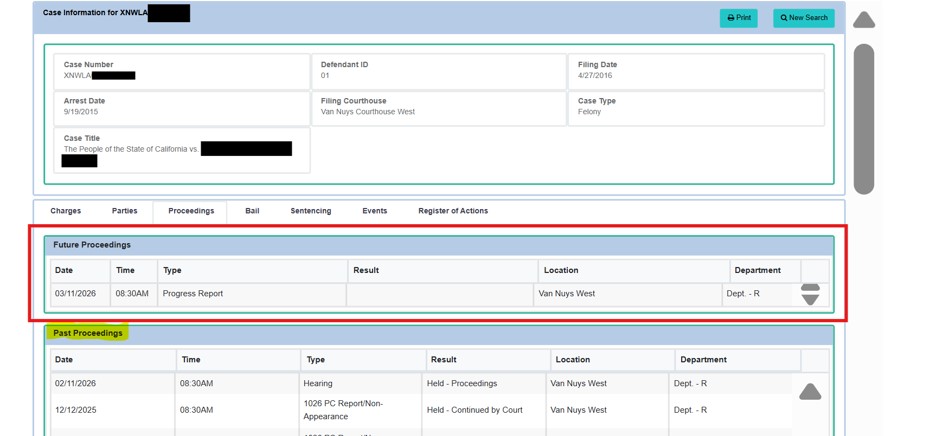936x436 pixels.
Task: Select the Proceedings tab
Action: [x=191, y=211]
